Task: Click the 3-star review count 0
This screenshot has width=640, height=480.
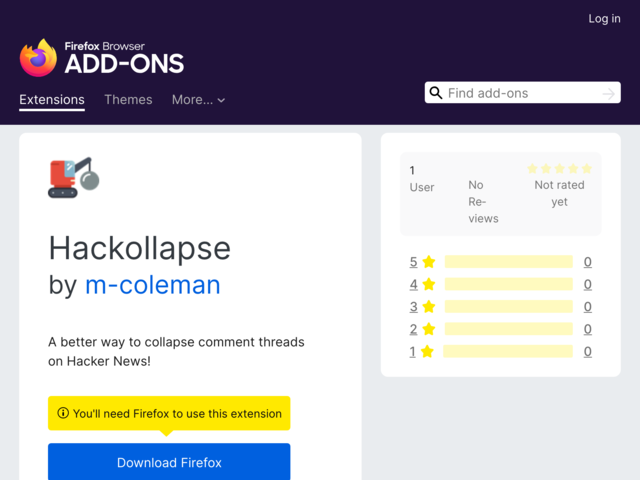Action: tap(588, 307)
